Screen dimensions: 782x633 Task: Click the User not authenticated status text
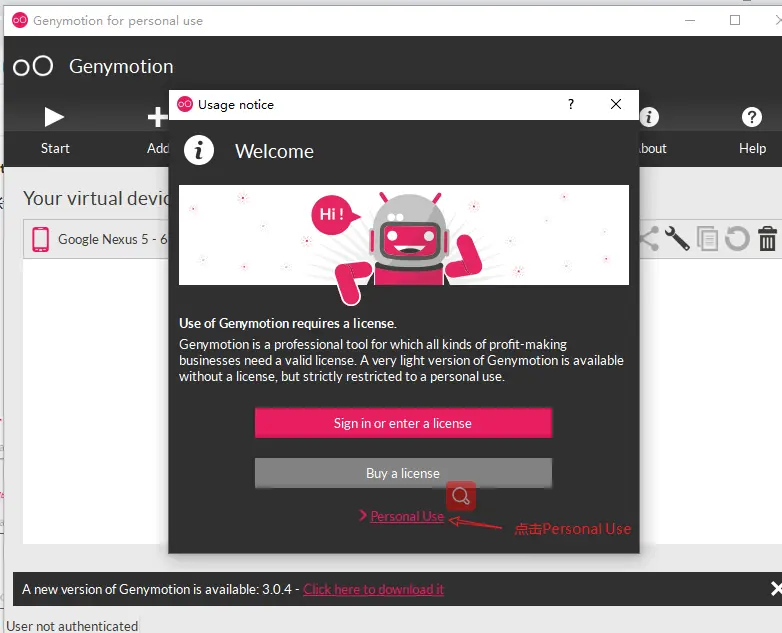[x=72, y=626]
